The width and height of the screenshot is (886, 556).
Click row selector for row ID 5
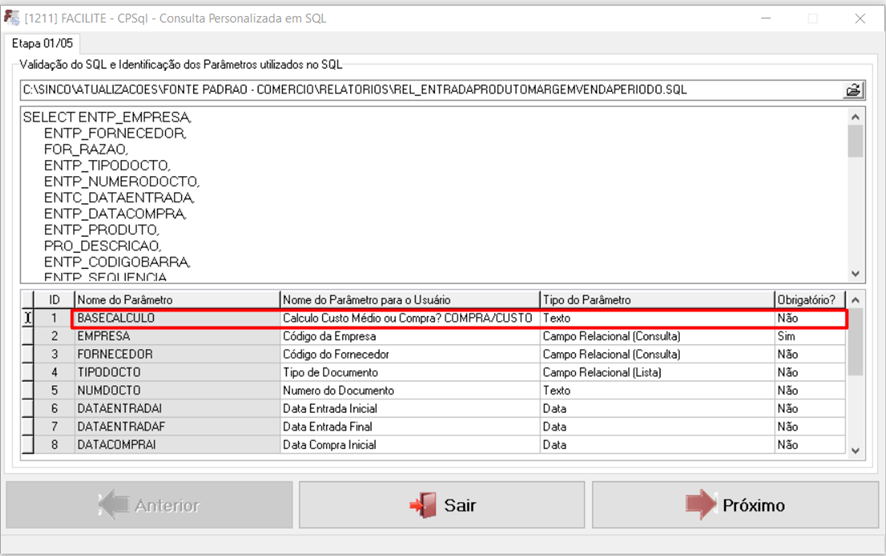(x=28, y=390)
